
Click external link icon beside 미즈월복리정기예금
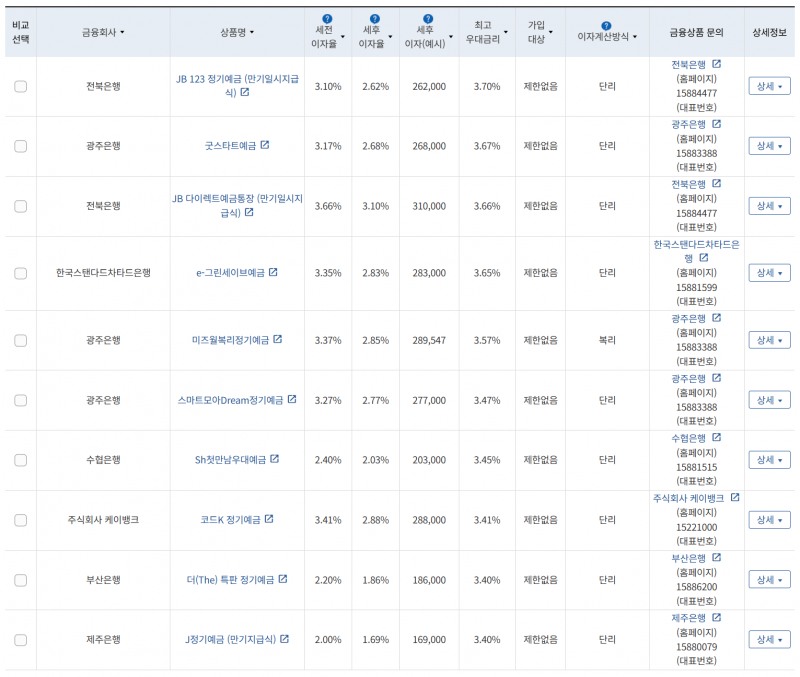point(278,339)
